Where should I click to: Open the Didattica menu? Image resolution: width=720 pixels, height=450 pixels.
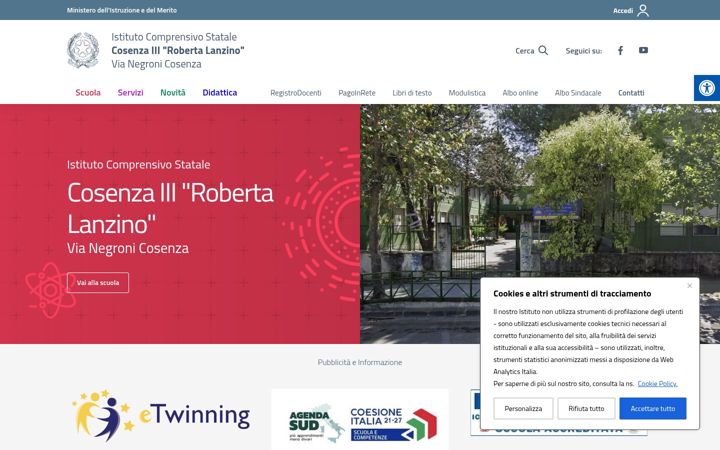(x=219, y=92)
